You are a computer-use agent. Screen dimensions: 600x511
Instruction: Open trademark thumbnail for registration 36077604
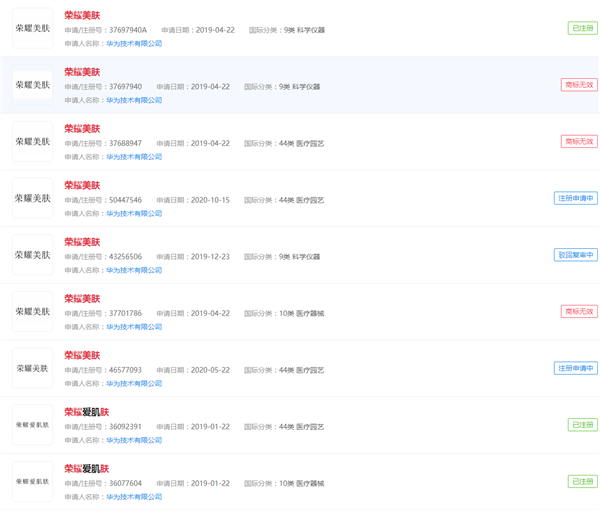(33, 482)
